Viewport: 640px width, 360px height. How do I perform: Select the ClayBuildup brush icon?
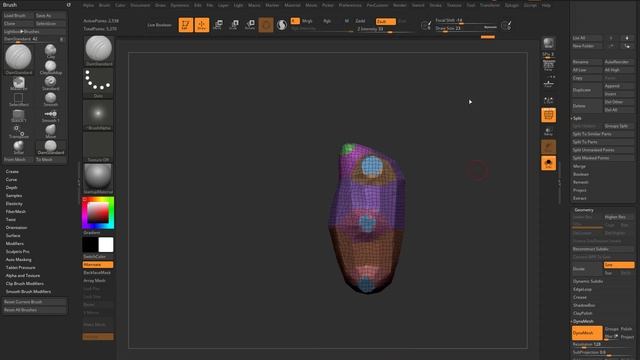[51, 67]
